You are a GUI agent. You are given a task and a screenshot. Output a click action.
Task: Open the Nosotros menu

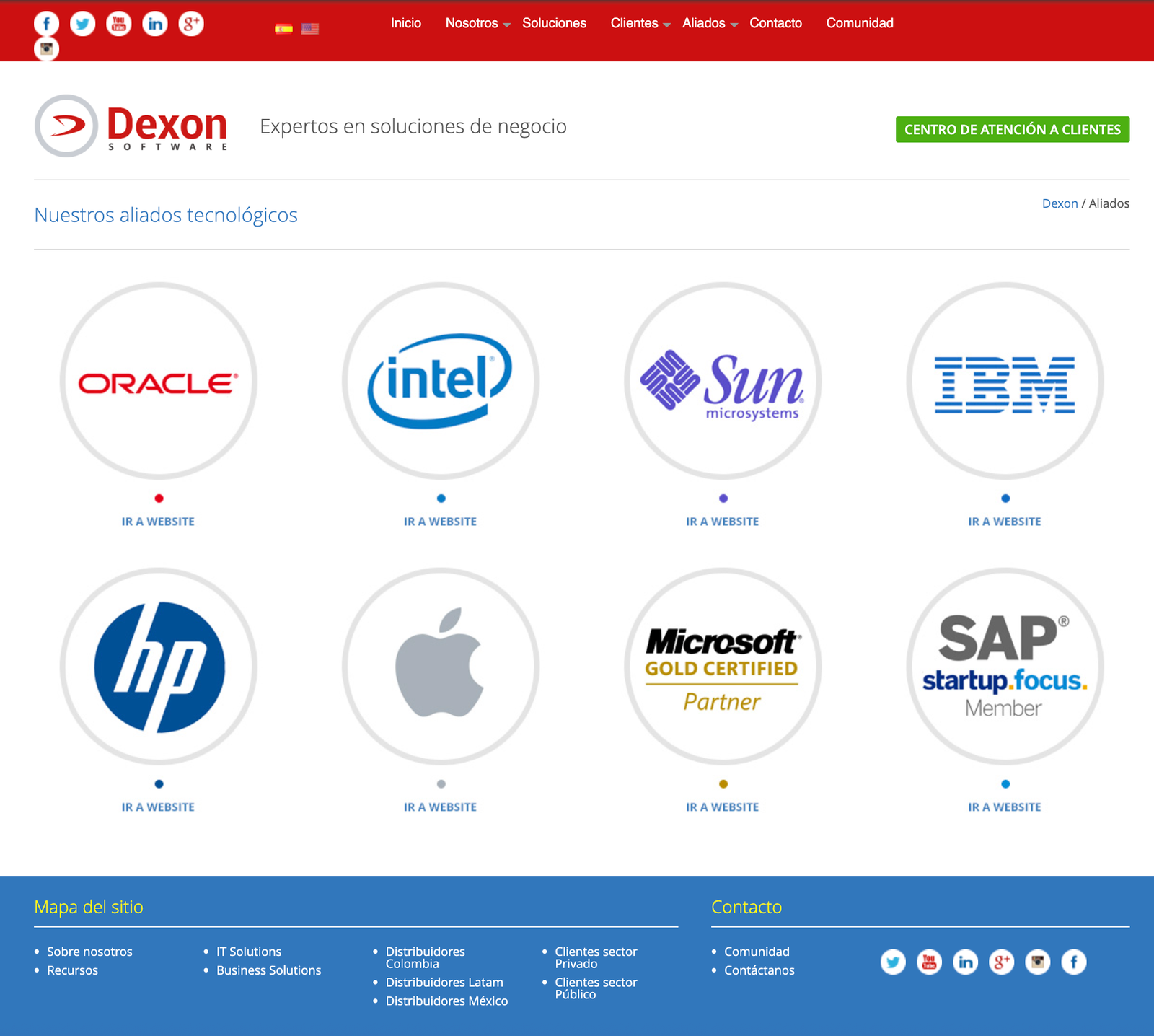(472, 23)
